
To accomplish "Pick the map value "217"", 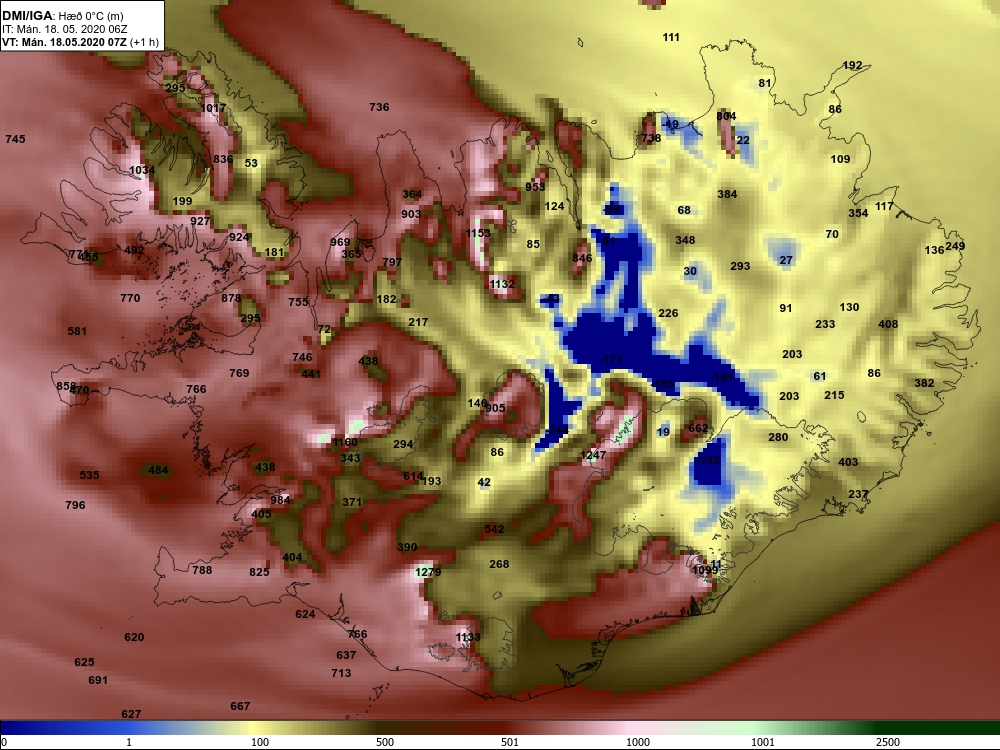I will 418,321.
